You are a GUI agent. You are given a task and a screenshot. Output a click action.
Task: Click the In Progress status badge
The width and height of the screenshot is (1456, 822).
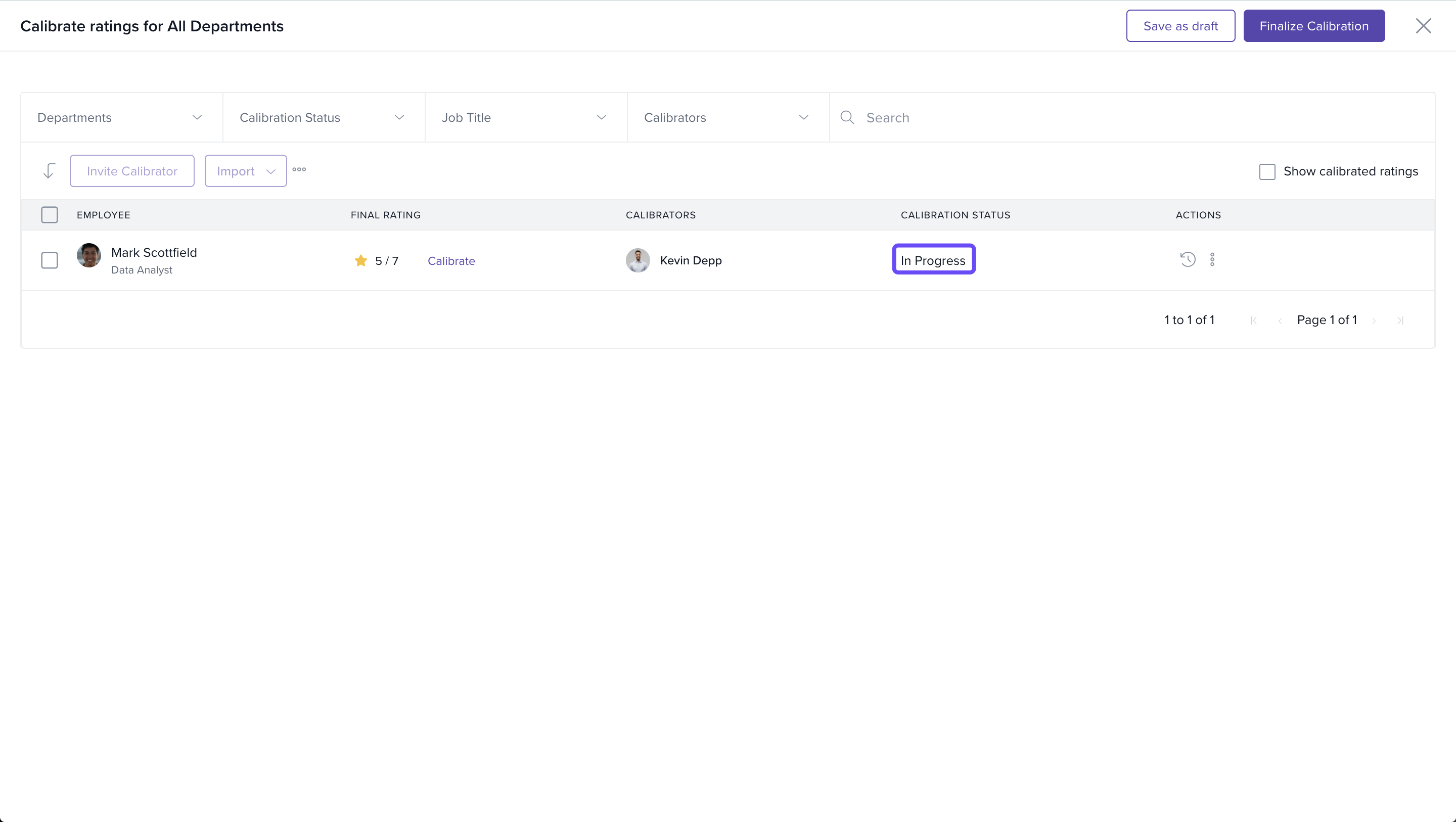(933, 260)
